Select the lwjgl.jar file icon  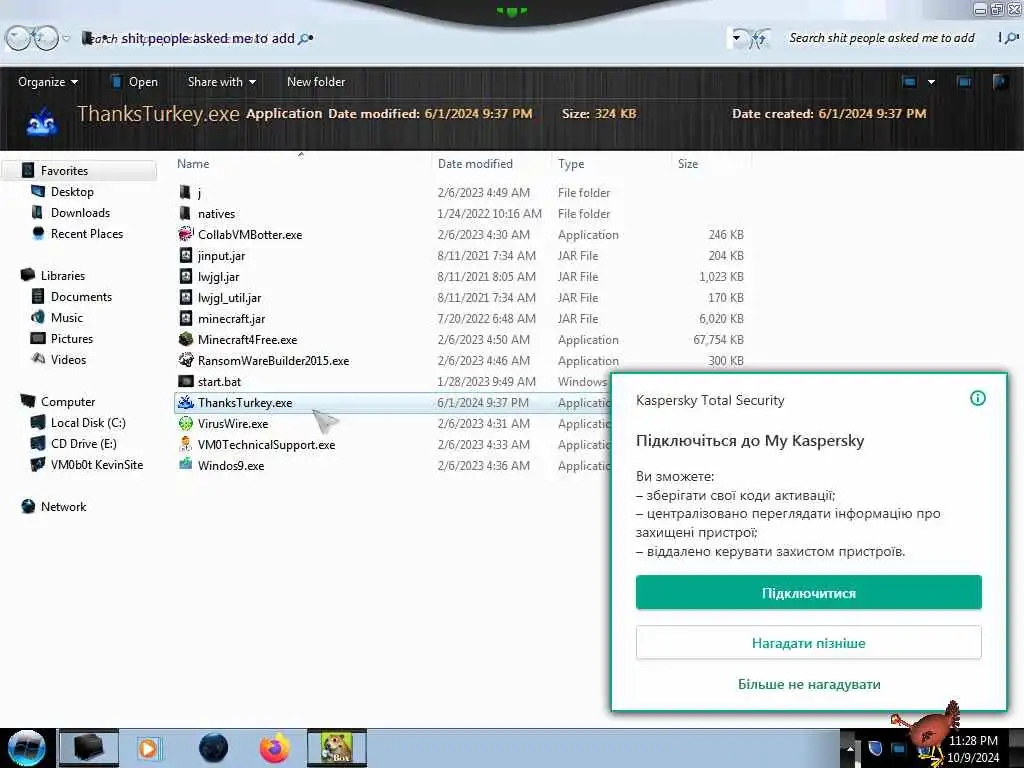186,276
